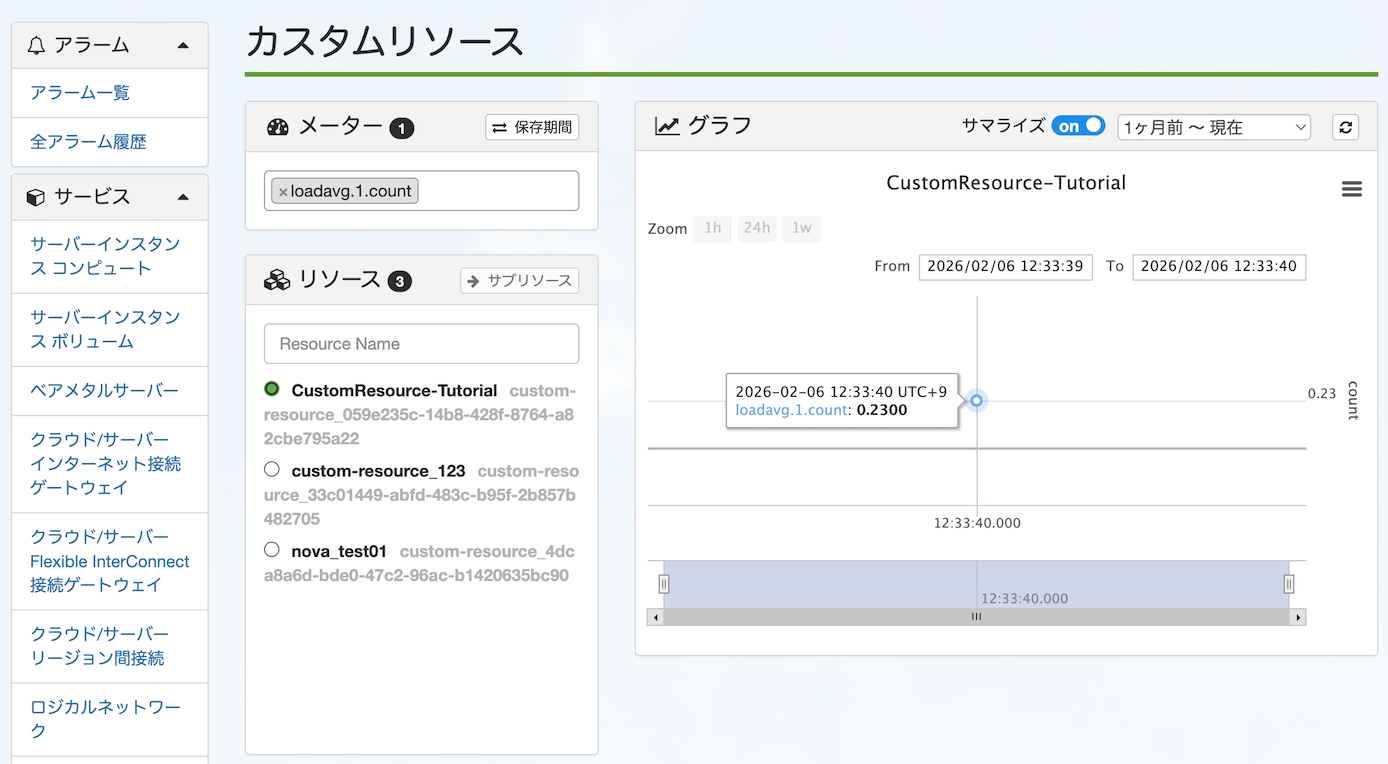The height and width of the screenshot is (764, 1388).
Task: Click the alarm bell icon
Action: tap(37, 45)
